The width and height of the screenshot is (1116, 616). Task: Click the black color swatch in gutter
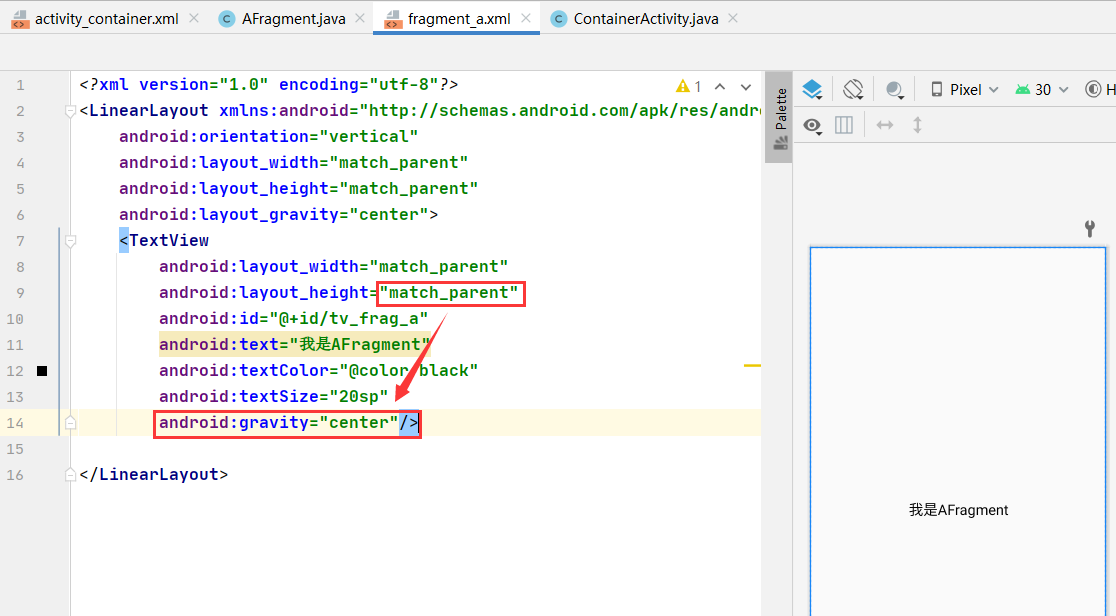(42, 371)
